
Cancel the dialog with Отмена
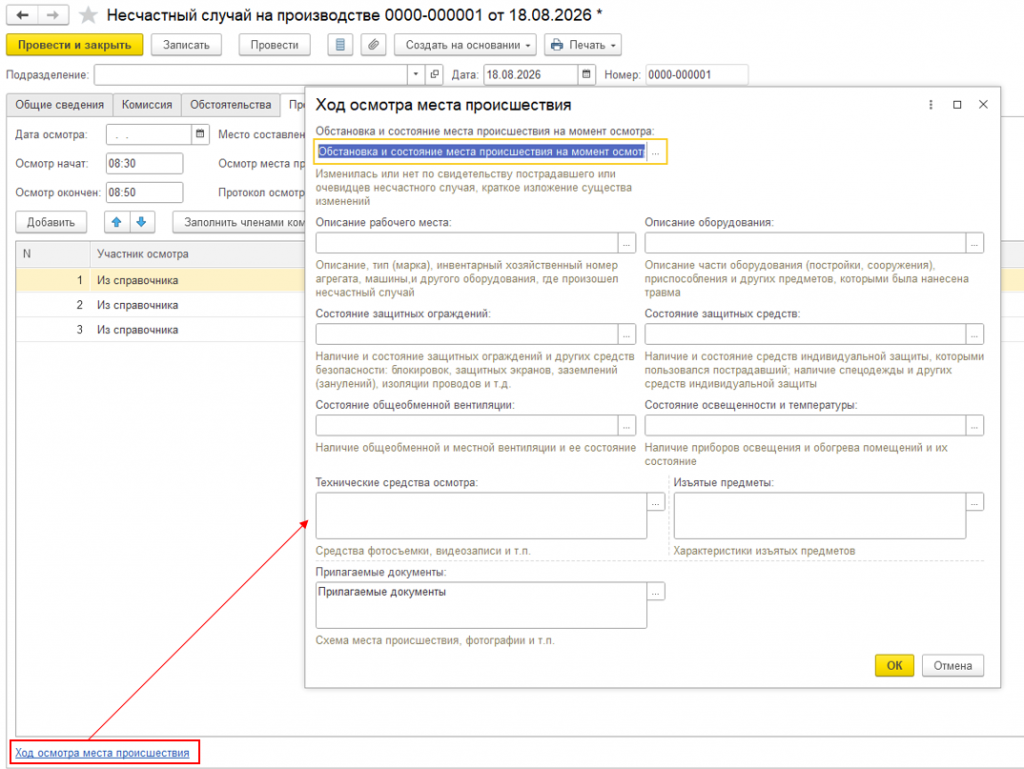[x=952, y=666]
